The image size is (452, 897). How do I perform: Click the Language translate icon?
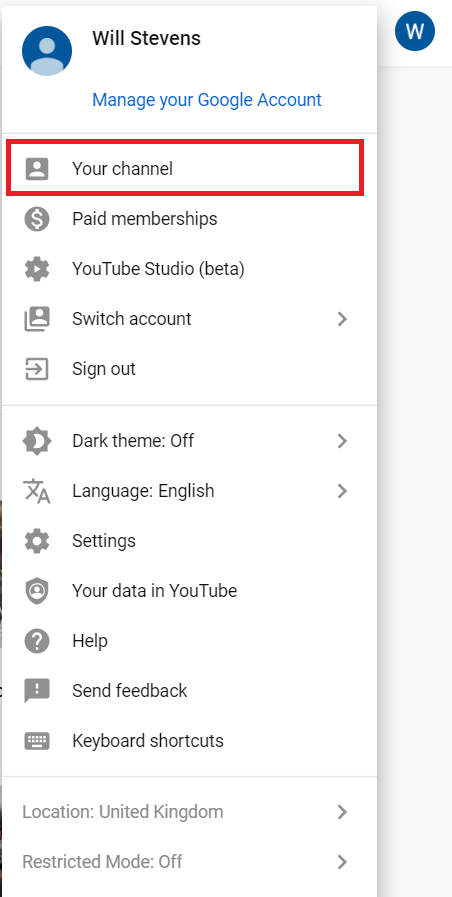pyautogui.click(x=37, y=491)
